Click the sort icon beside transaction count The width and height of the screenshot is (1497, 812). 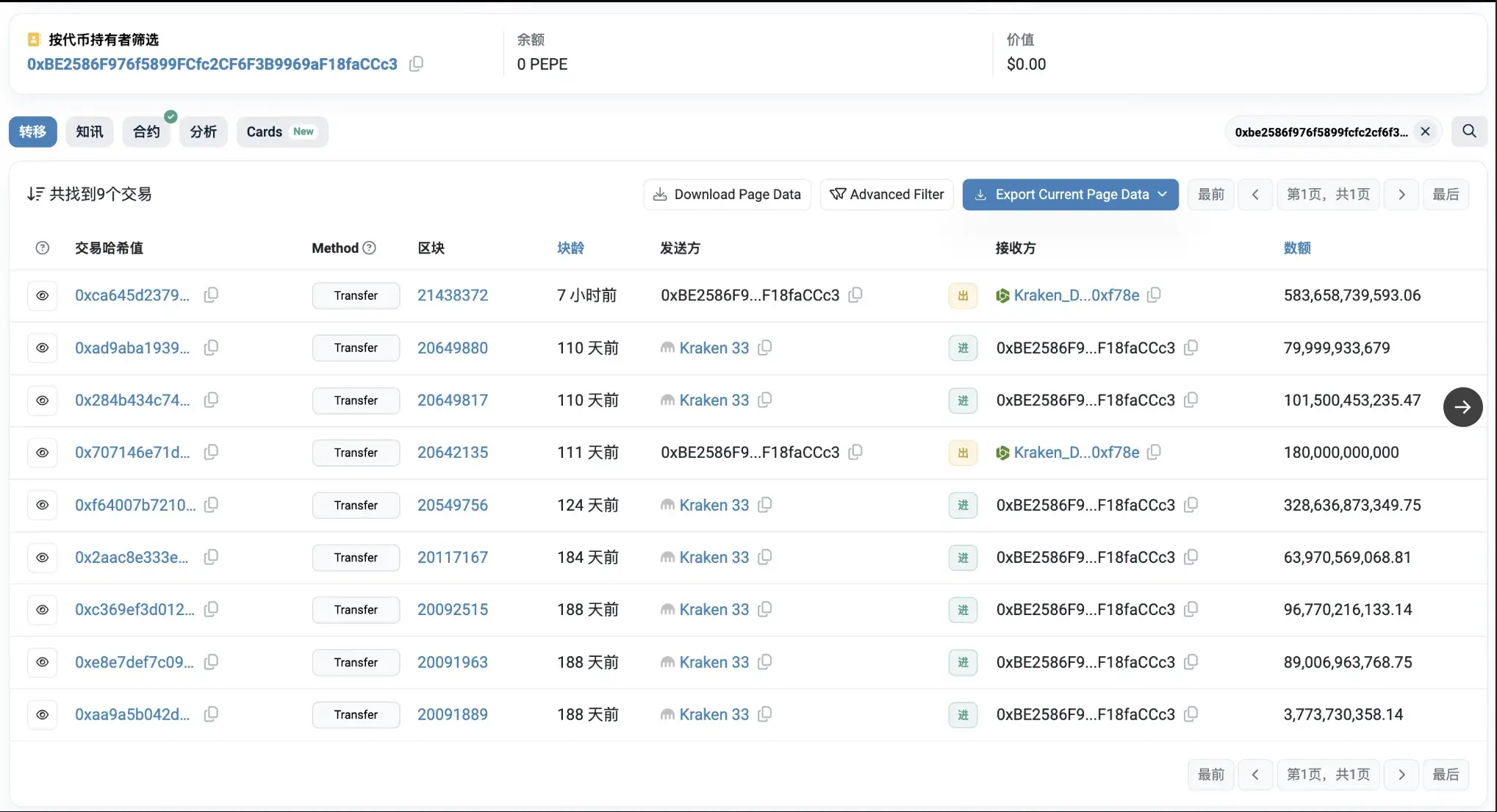point(35,194)
